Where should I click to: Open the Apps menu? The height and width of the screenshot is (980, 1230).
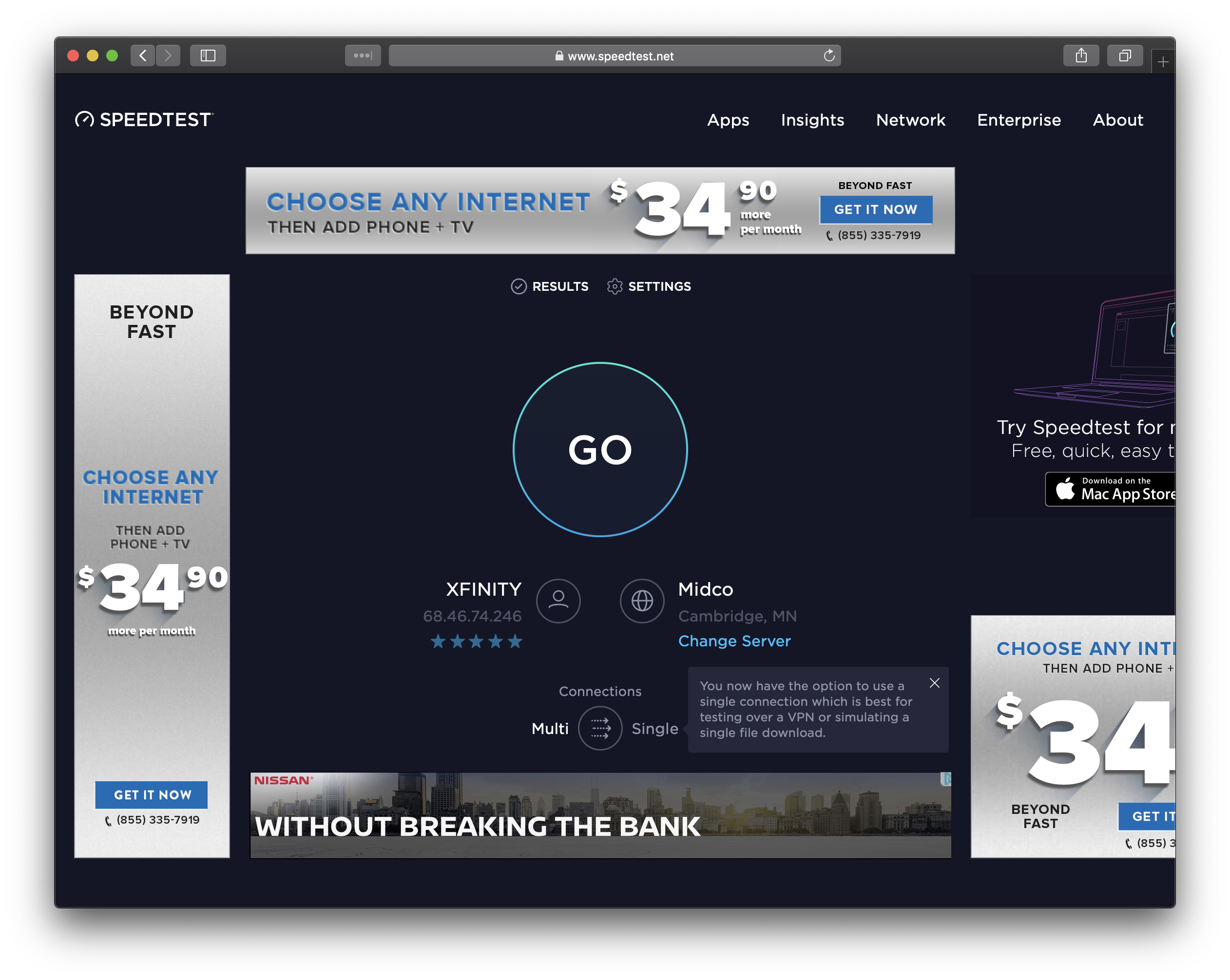(x=728, y=120)
